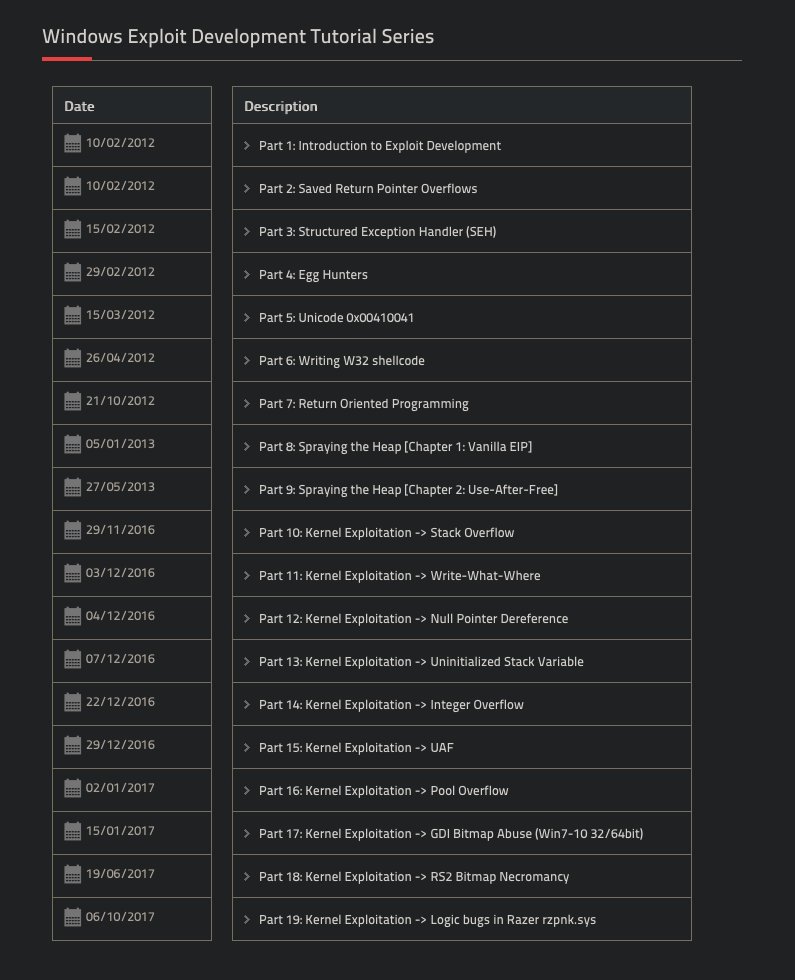Open Part 17: GDI Bitmap Abuse tutorial

pos(451,834)
